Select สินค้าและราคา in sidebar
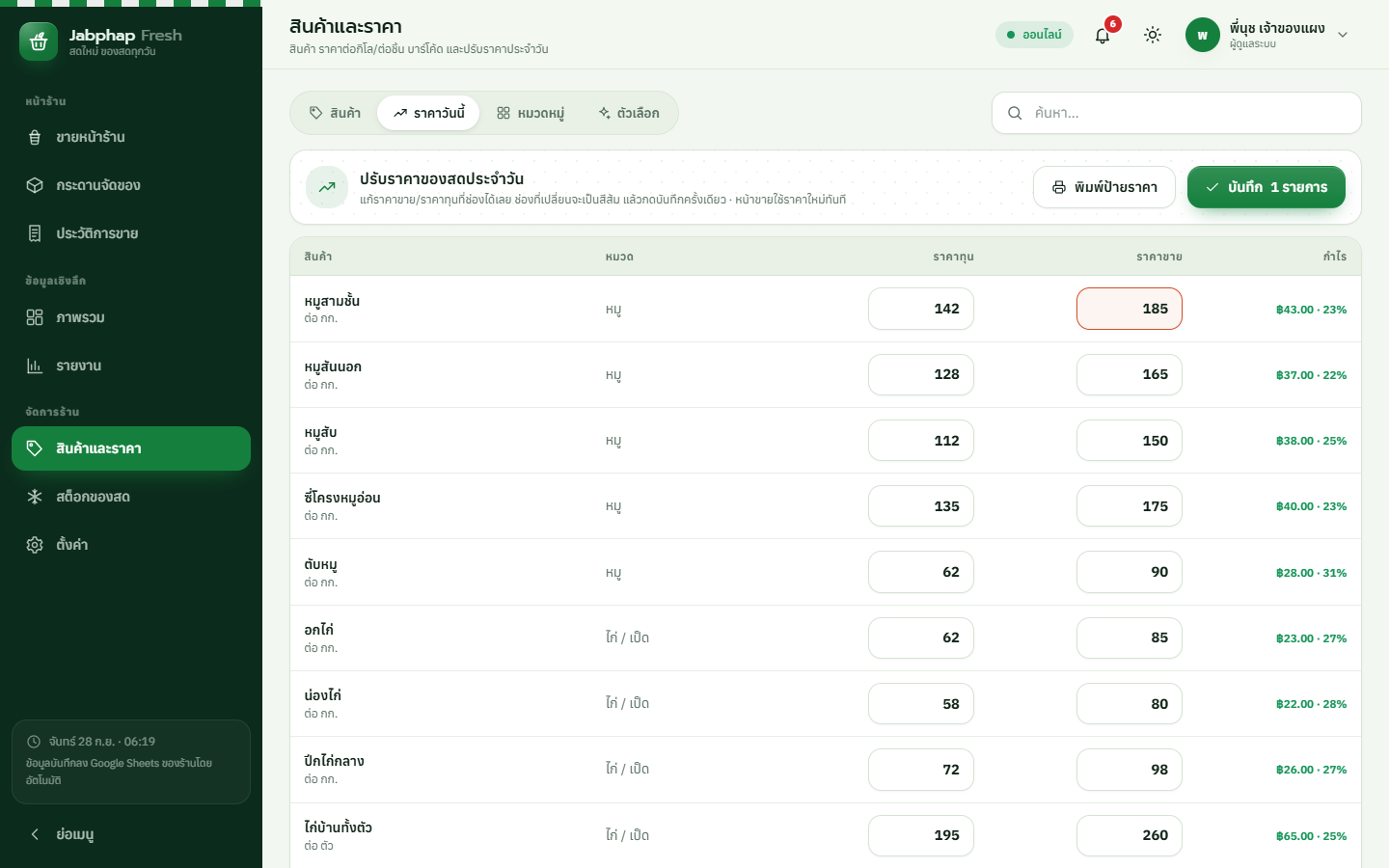The width and height of the screenshot is (1389, 868). click(x=131, y=448)
